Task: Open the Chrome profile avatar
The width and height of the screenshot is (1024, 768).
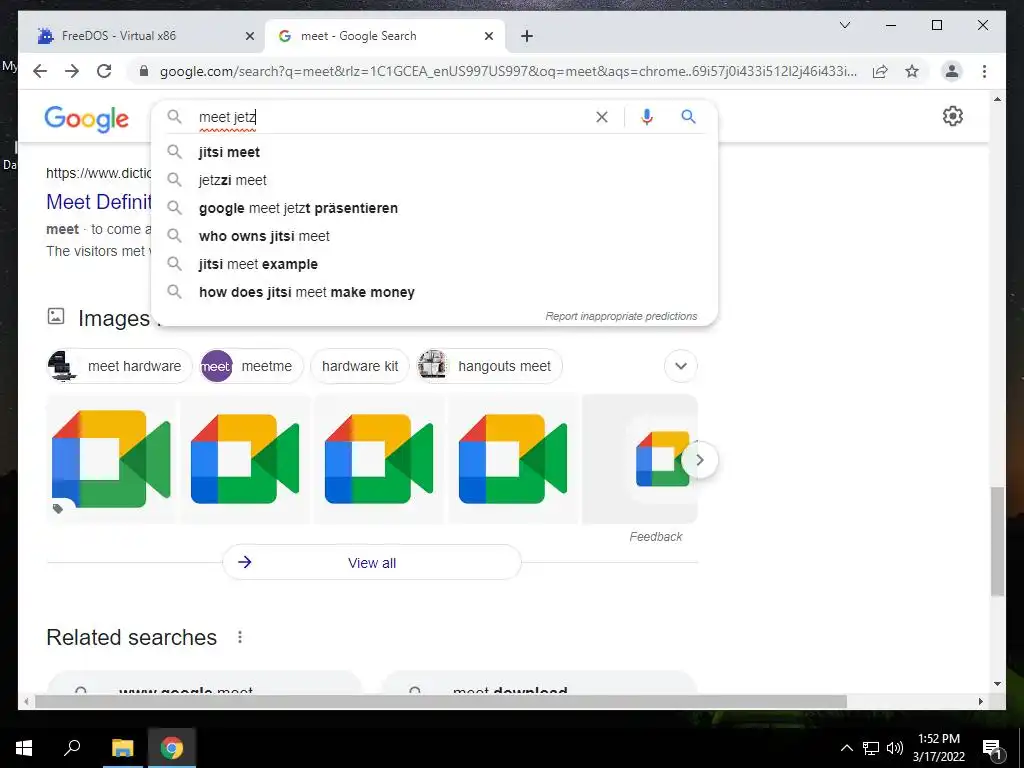Action: click(x=952, y=71)
